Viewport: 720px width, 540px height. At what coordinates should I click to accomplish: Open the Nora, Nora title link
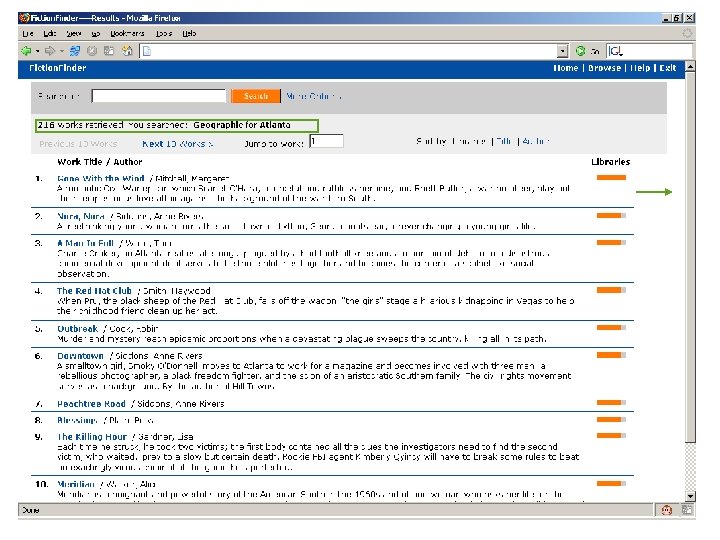coord(81,216)
